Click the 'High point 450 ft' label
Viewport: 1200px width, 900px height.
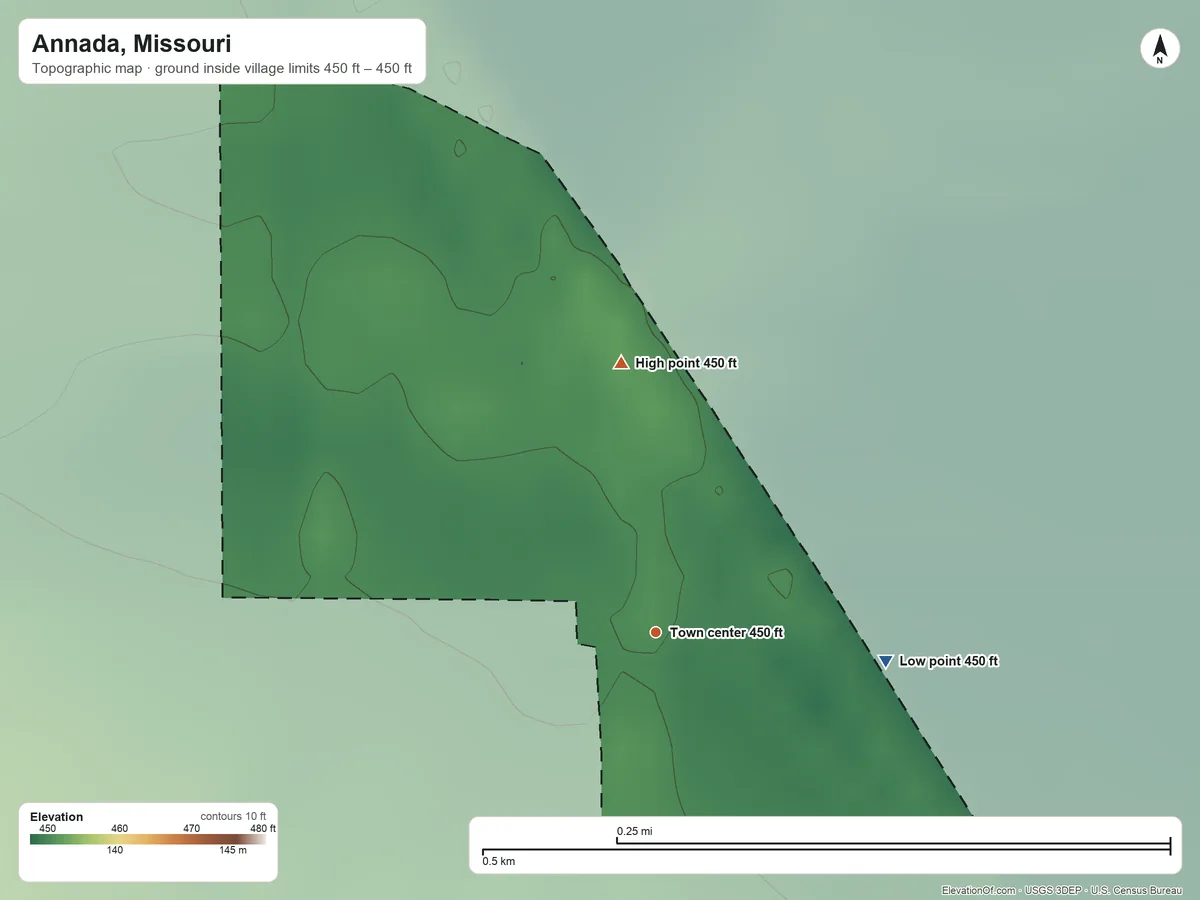(686, 363)
